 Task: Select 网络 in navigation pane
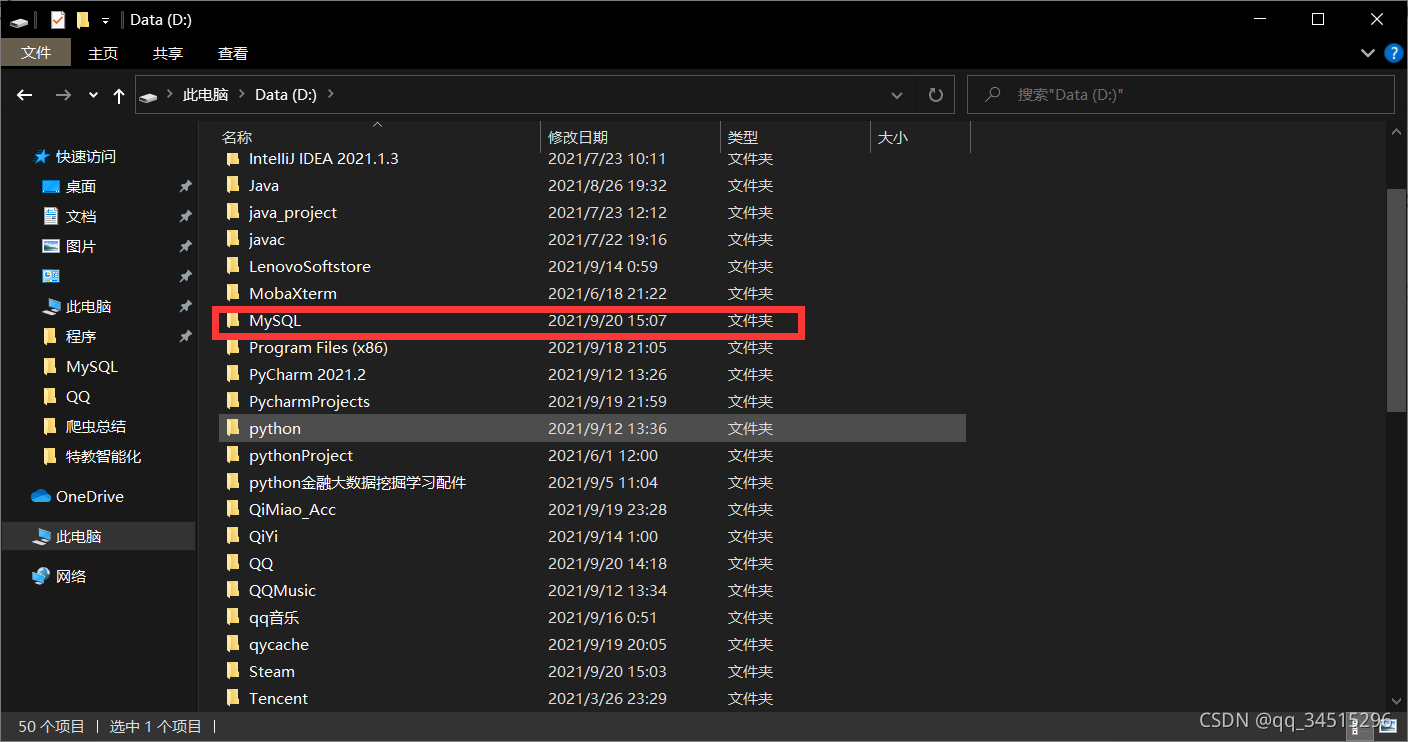[70, 577]
